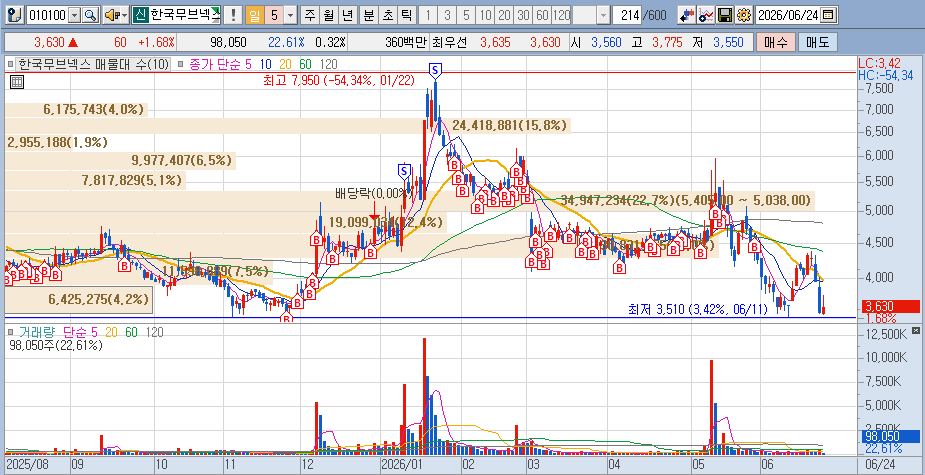Click the date field 2026/06/24

coord(788,15)
